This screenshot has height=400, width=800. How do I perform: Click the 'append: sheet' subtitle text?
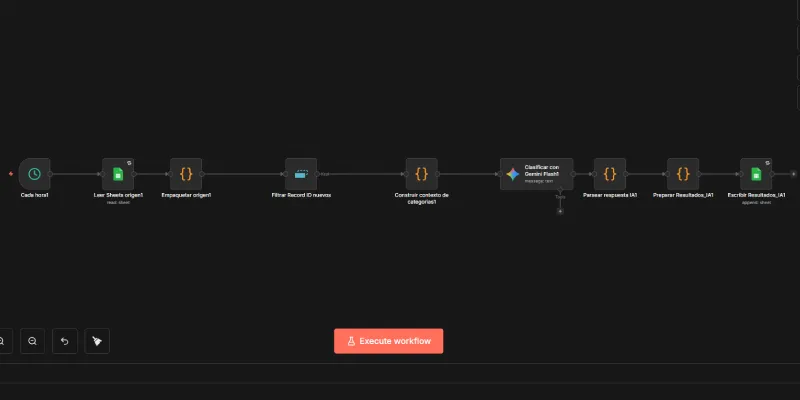tap(756, 203)
